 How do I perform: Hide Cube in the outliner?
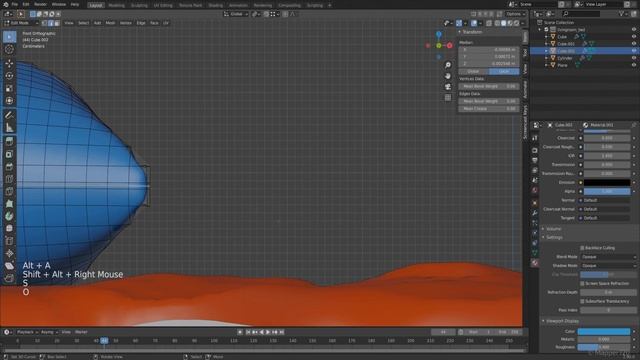634,37
